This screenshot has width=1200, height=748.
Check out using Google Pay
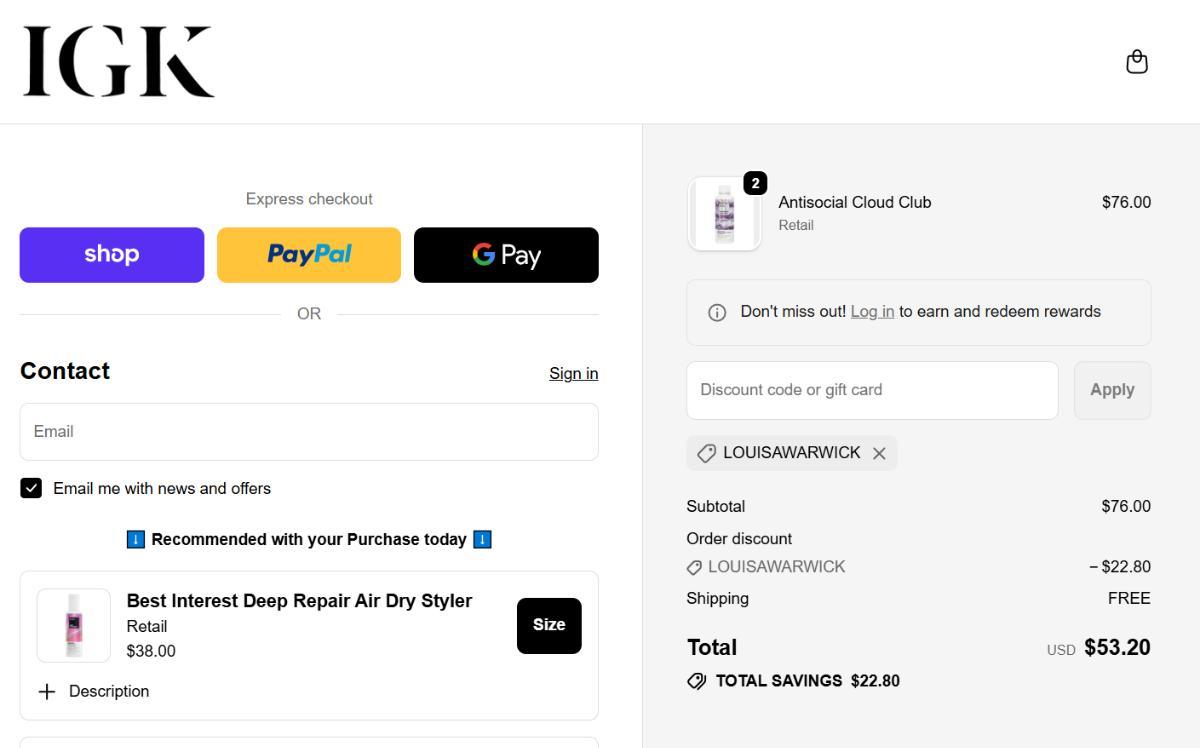pos(506,255)
